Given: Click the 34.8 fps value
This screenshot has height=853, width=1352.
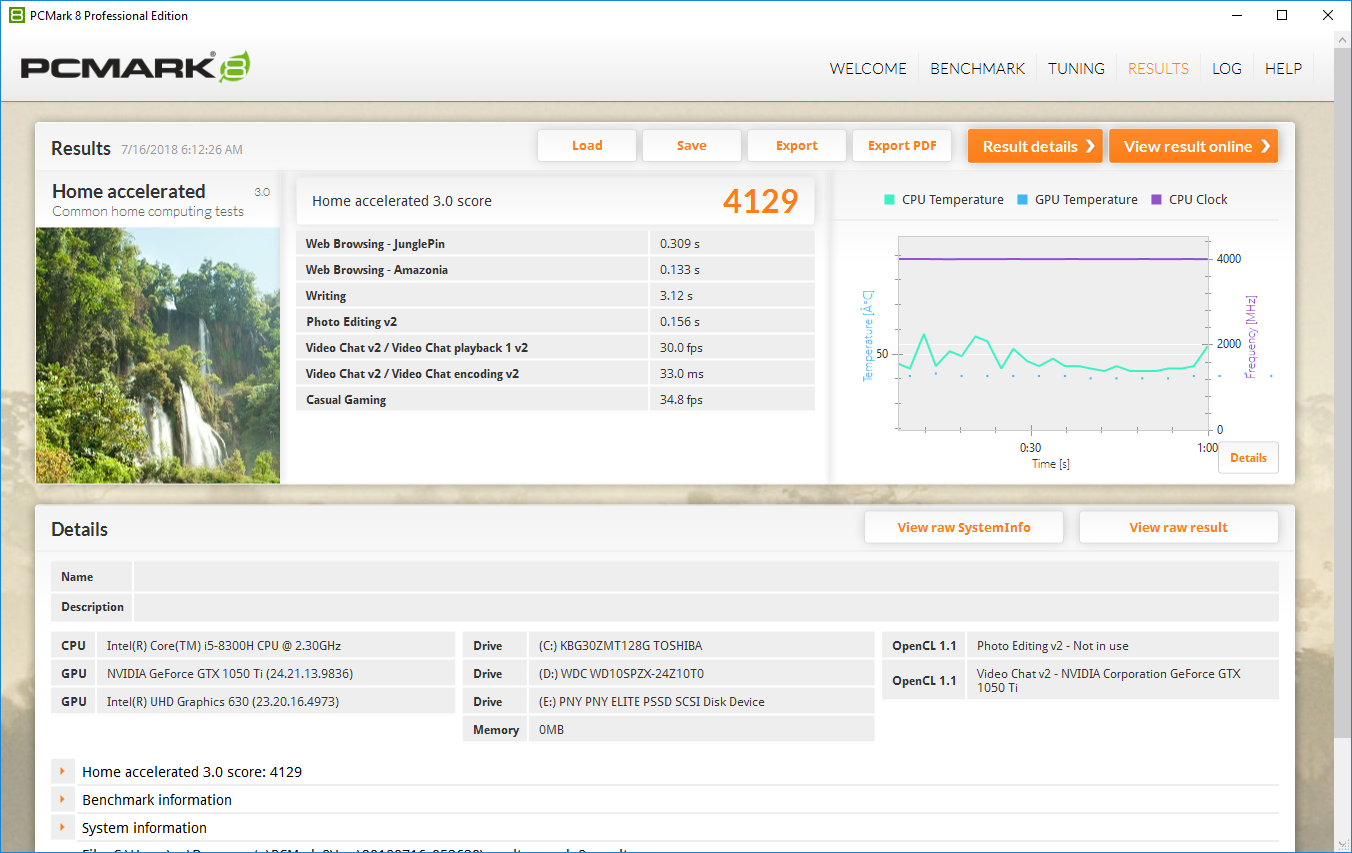Looking at the screenshot, I should (x=681, y=400).
